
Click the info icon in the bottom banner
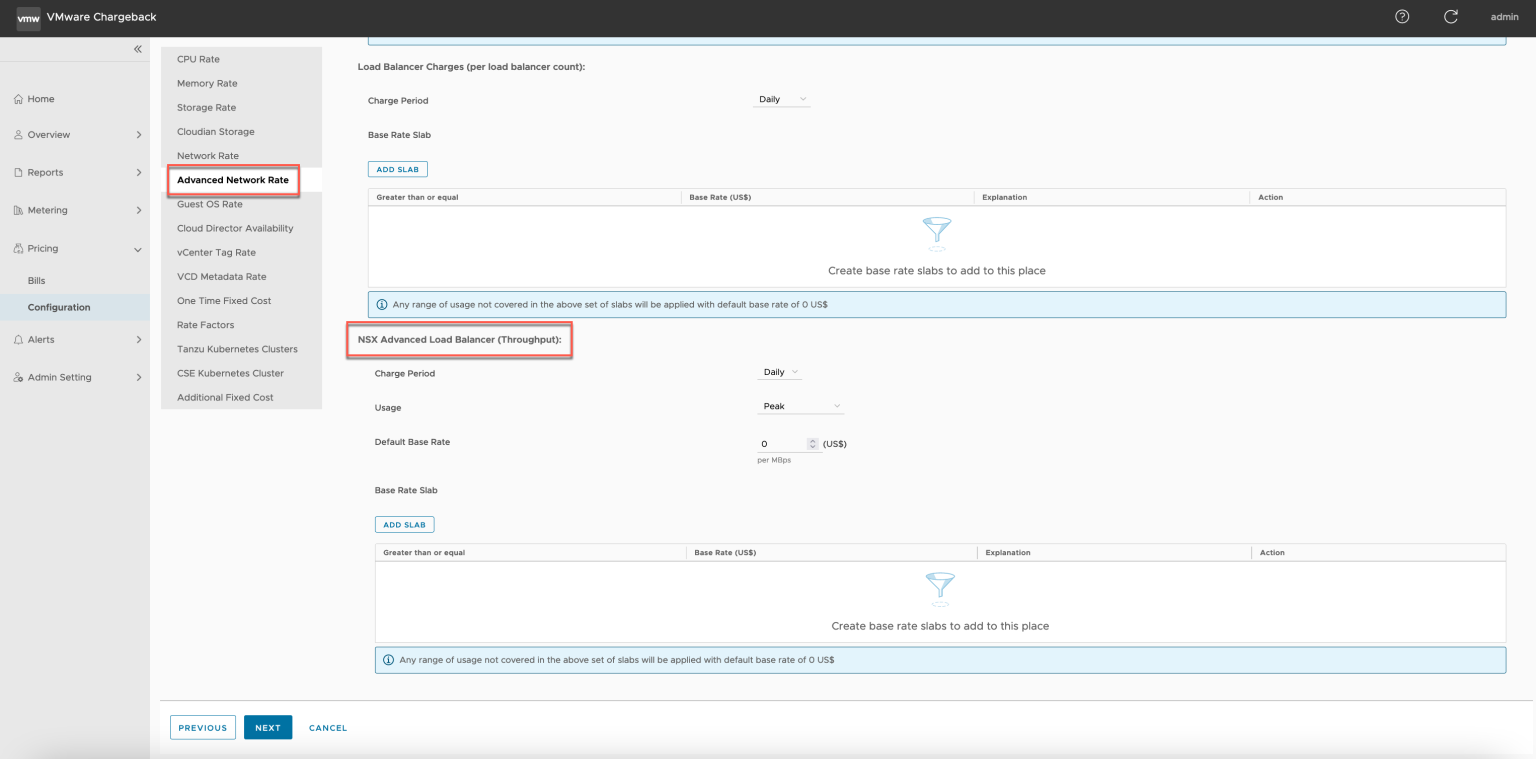[387, 660]
